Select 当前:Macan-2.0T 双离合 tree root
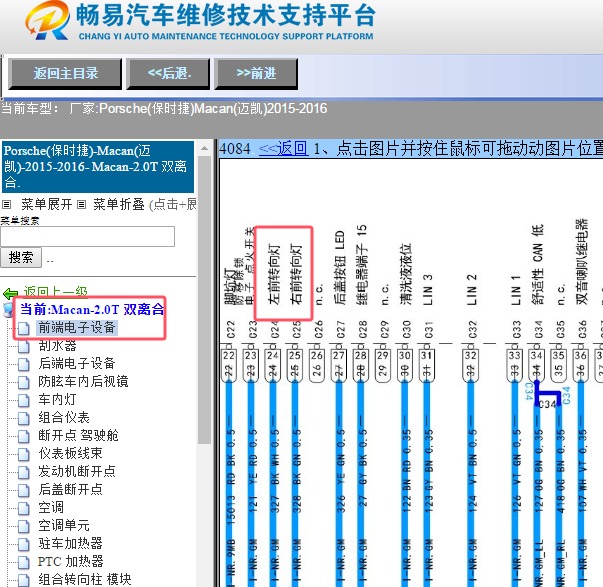The height and width of the screenshot is (587, 603). 92,309
